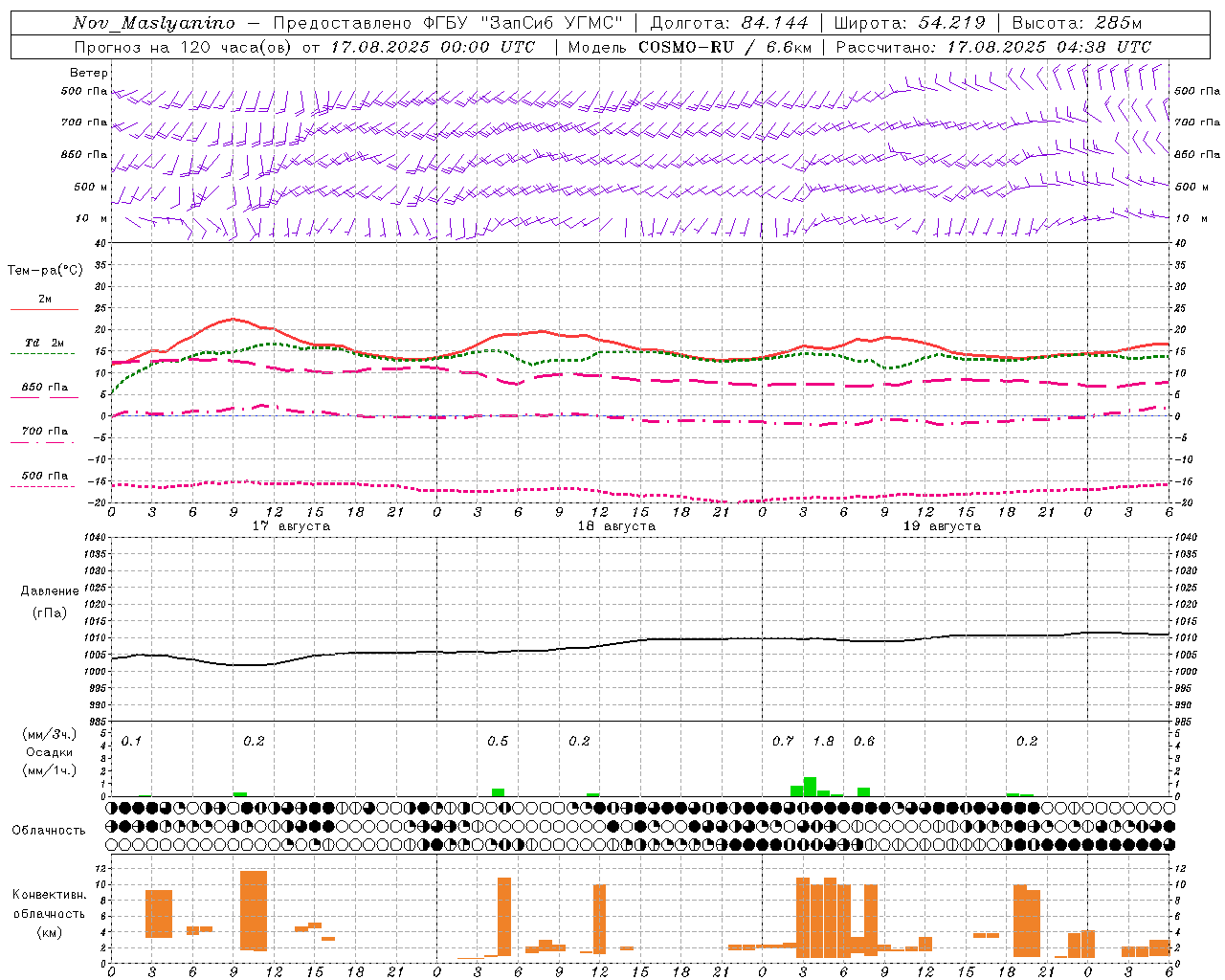Click the Тем-ра(°C) panel label
Screen dimensions: 1225x980
(45, 271)
